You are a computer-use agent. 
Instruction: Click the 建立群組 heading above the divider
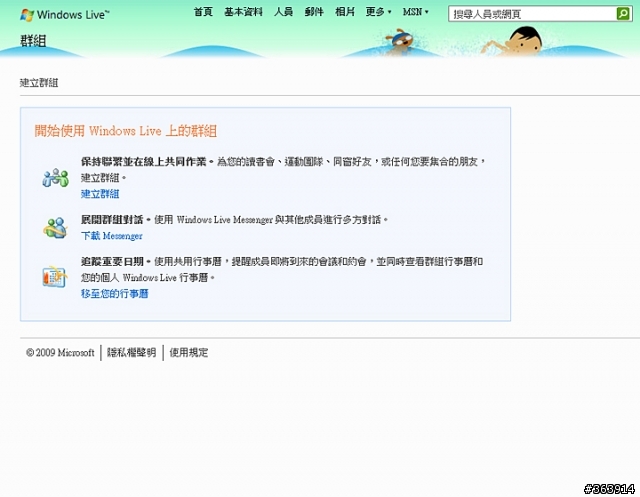point(39,83)
